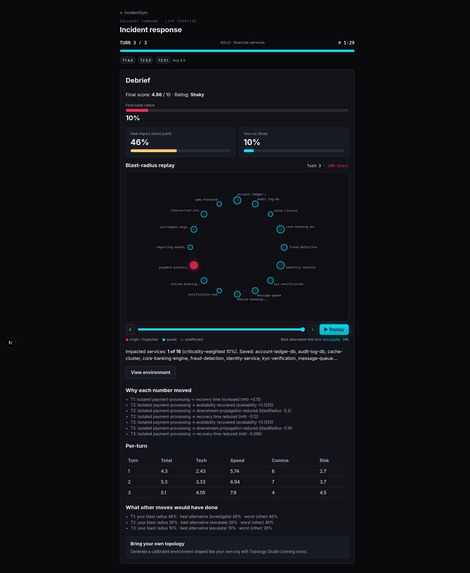Viewport: 470px width, 573px height.
Task: Click the T2 5.3 score chip
Action: pyautogui.click(x=145, y=60)
